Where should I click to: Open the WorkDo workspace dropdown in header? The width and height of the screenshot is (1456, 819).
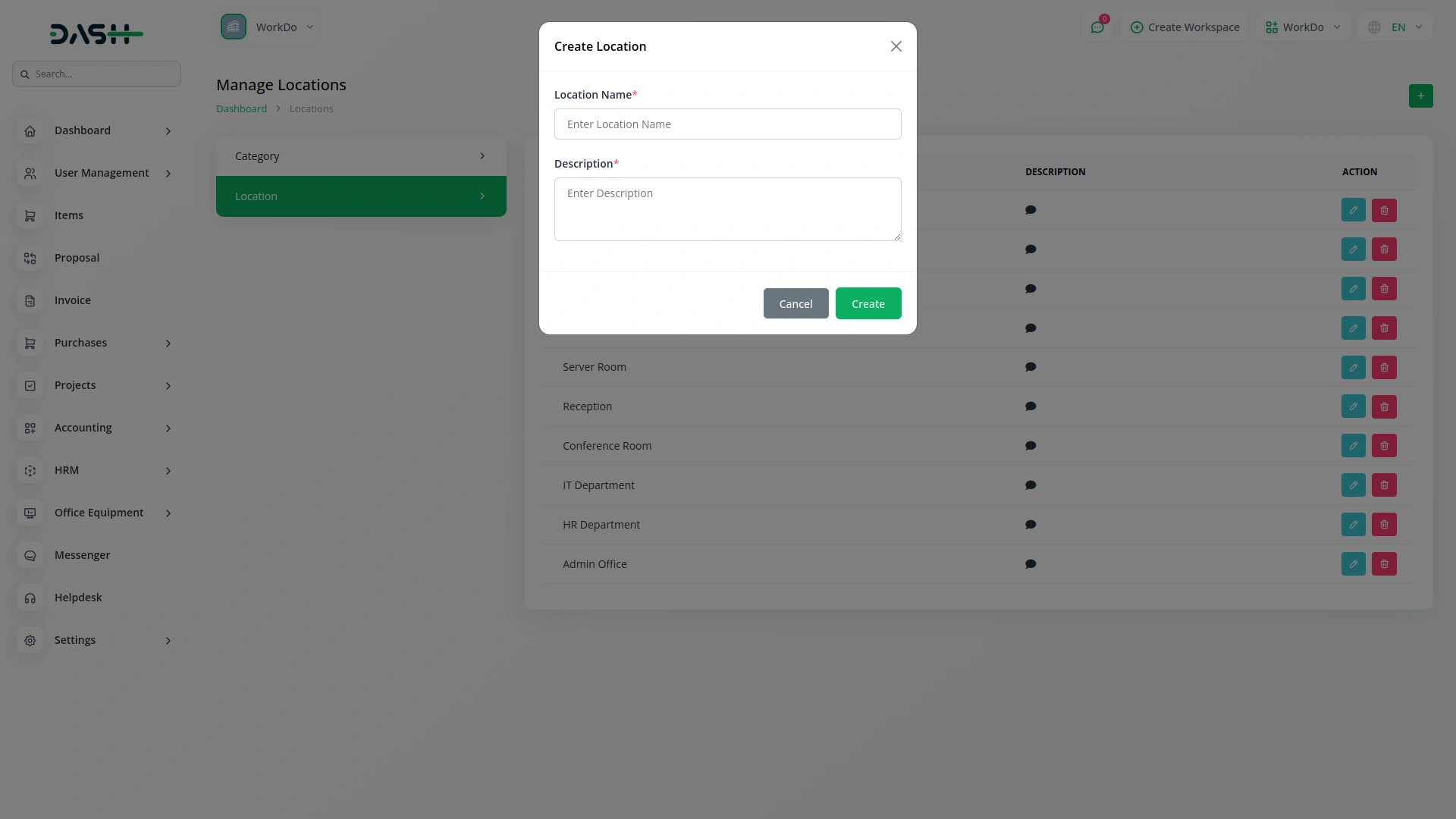click(x=1302, y=27)
